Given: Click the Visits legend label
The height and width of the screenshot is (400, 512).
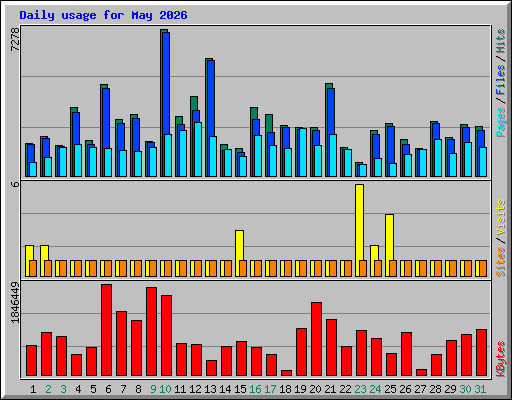Looking at the screenshot, I should pos(500,217).
